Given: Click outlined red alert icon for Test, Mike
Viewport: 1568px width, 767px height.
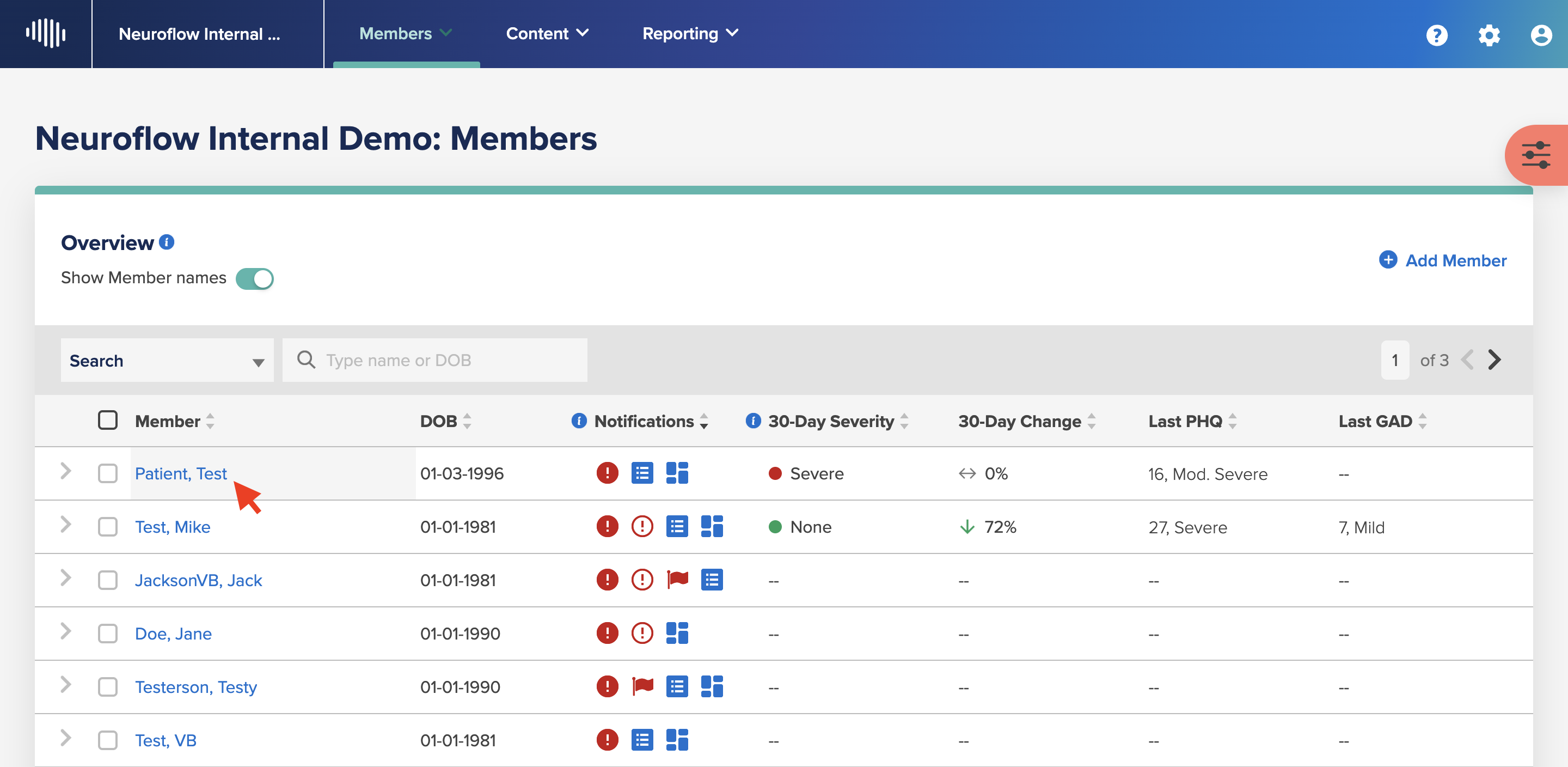Looking at the screenshot, I should (x=641, y=526).
